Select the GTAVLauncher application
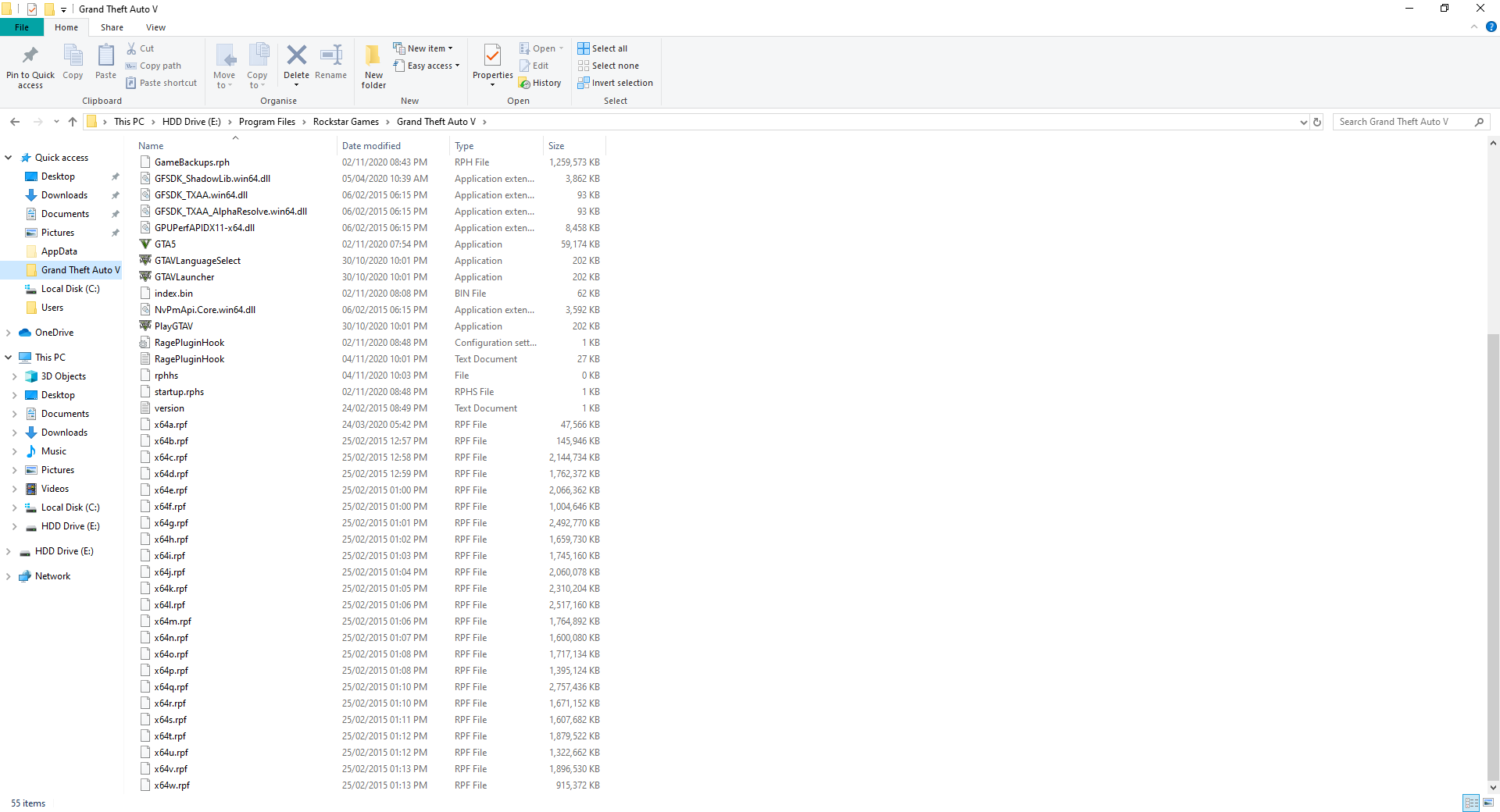Image resolution: width=1500 pixels, height=812 pixels. coord(184,277)
